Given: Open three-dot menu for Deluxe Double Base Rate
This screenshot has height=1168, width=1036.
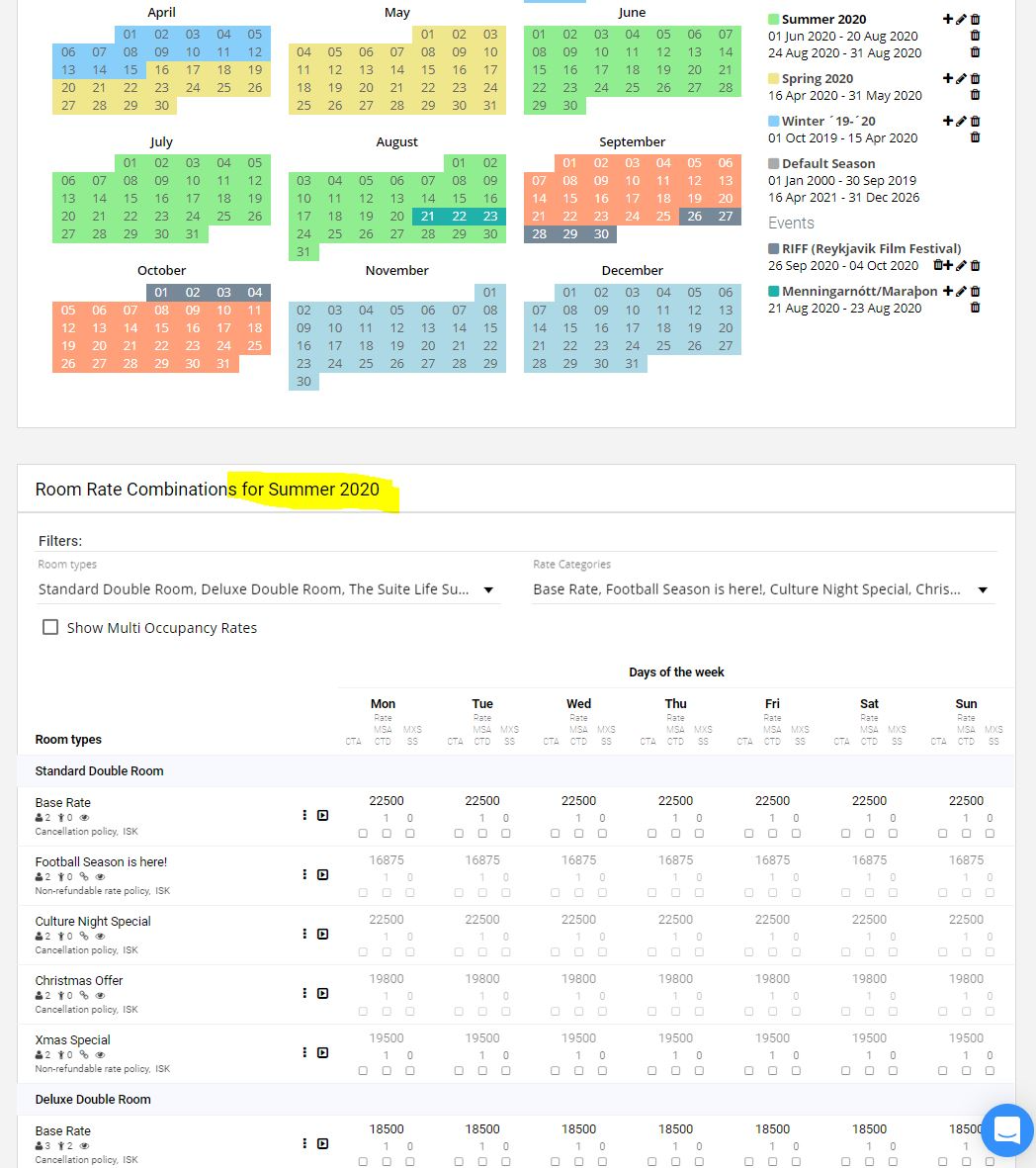Looking at the screenshot, I should tap(304, 1143).
